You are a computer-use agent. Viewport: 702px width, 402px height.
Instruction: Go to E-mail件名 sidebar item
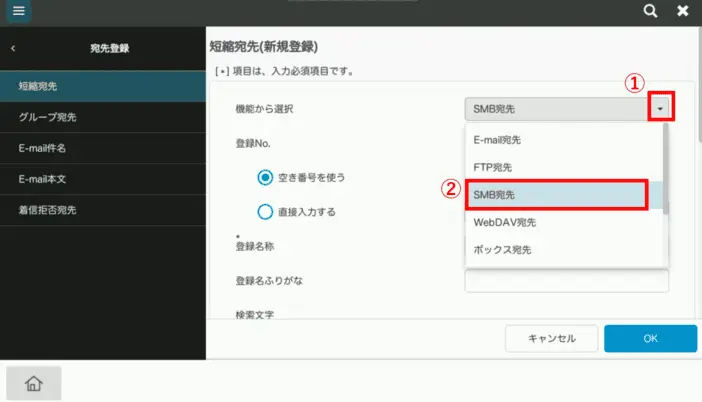click(102, 148)
